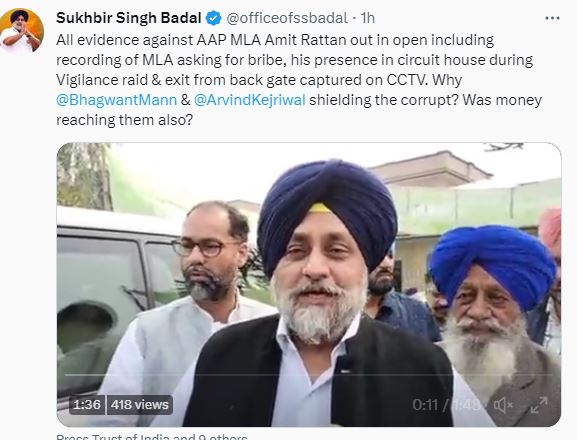Click the 1:36 remaining time badge
This screenshot has height=440, width=577.
[x=87, y=405]
